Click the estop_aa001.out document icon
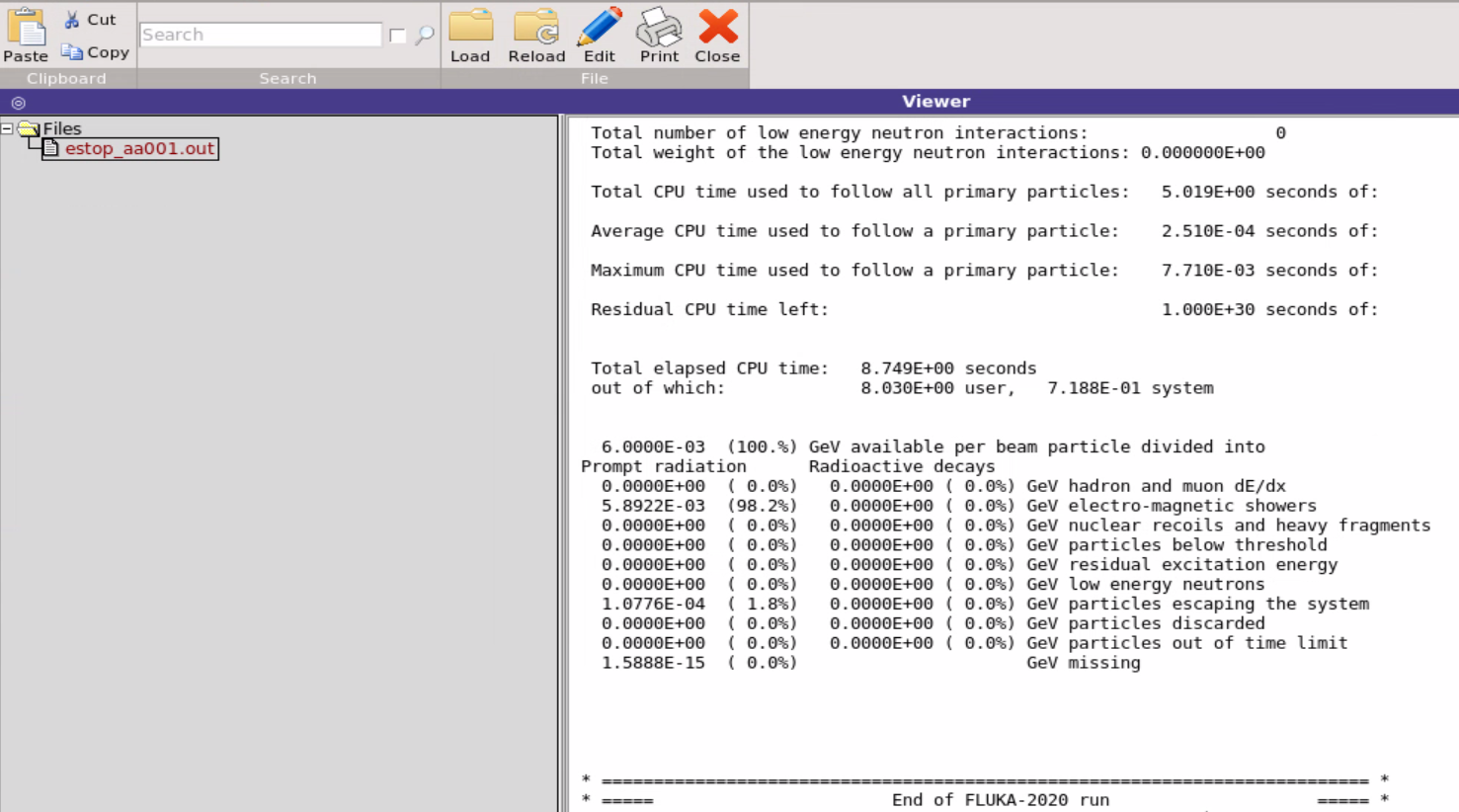 click(51, 148)
